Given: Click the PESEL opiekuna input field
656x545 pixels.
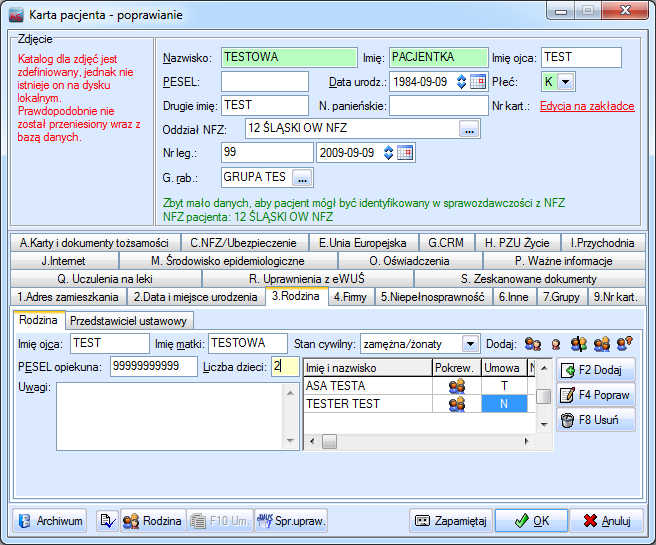Looking at the screenshot, I should coord(154,367).
